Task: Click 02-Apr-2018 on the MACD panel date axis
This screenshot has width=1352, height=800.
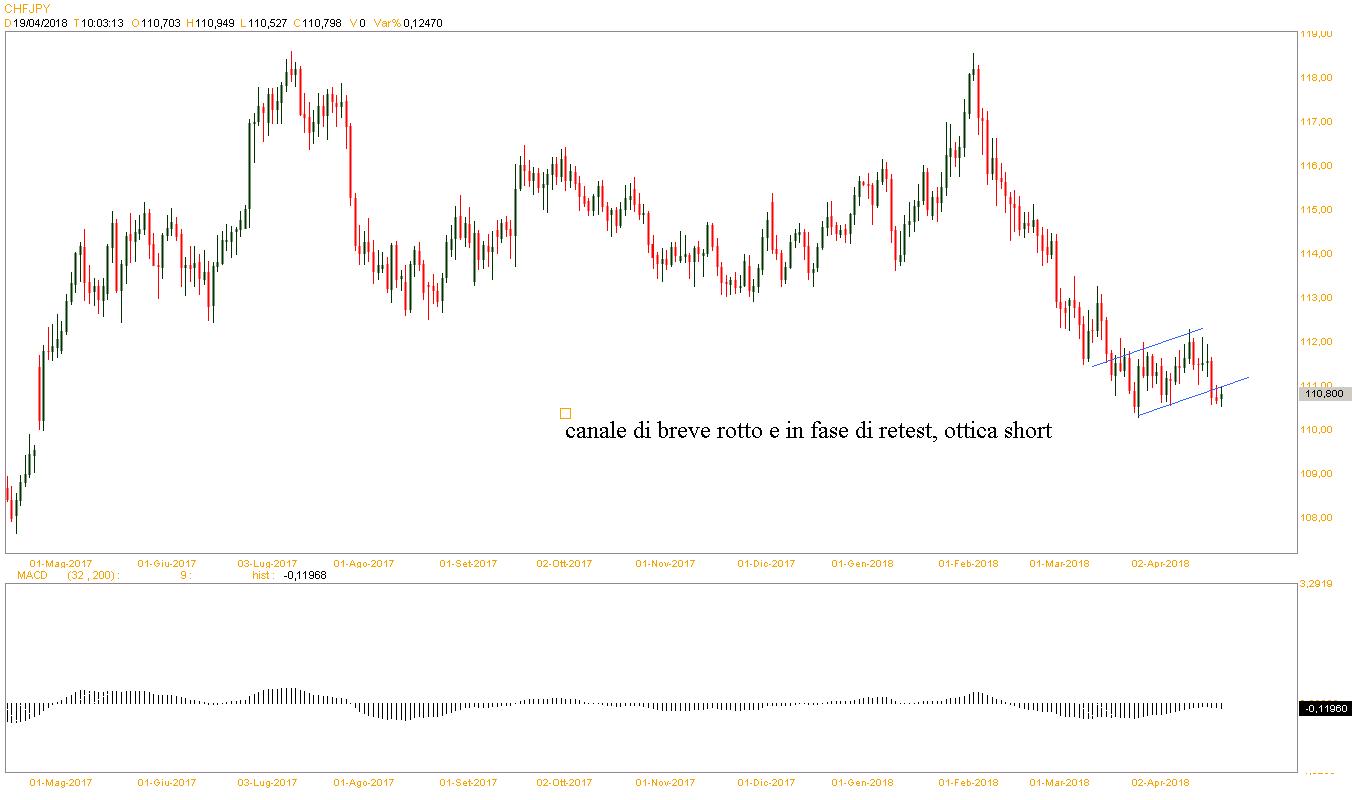Action: 1160,783
